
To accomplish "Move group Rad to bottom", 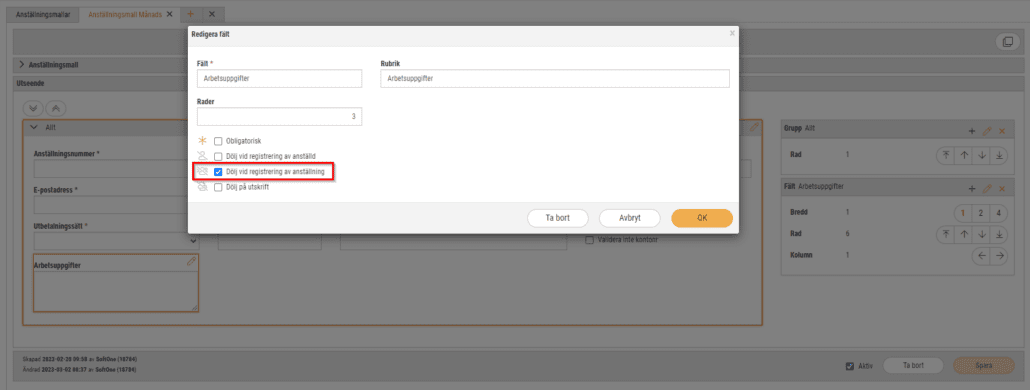I will (x=999, y=156).
